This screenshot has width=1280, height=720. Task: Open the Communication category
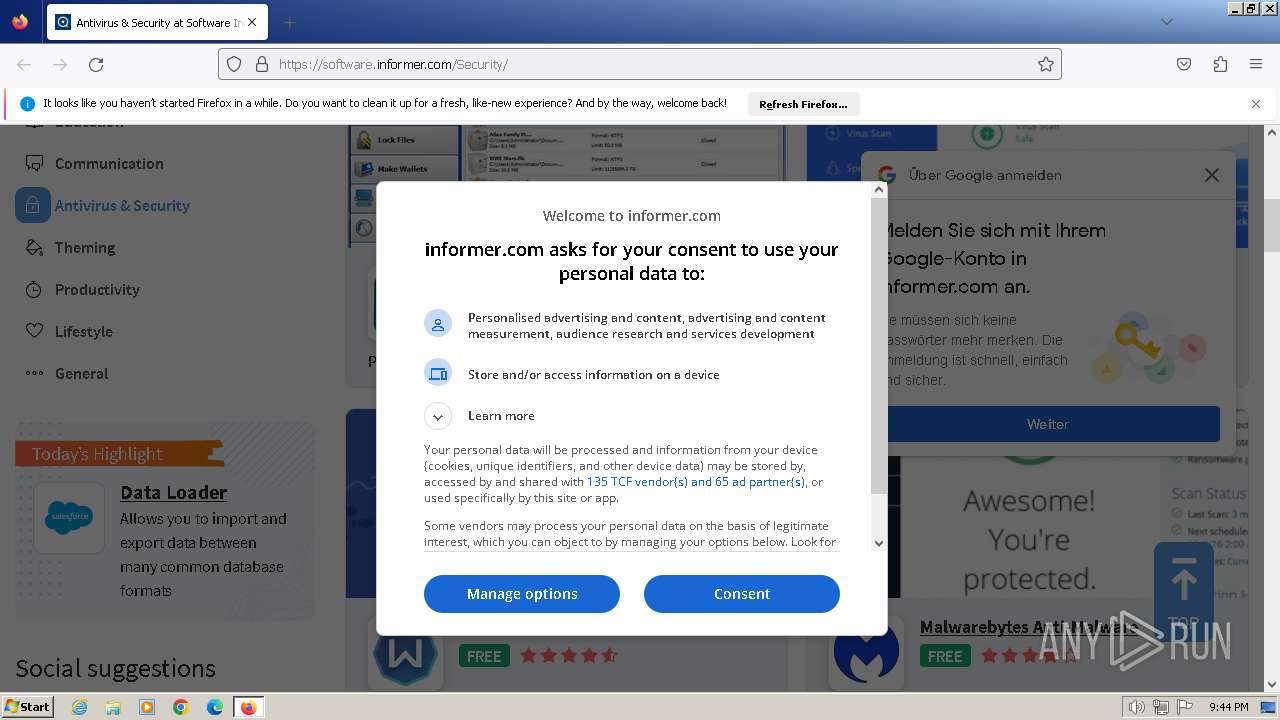tap(109, 164)
